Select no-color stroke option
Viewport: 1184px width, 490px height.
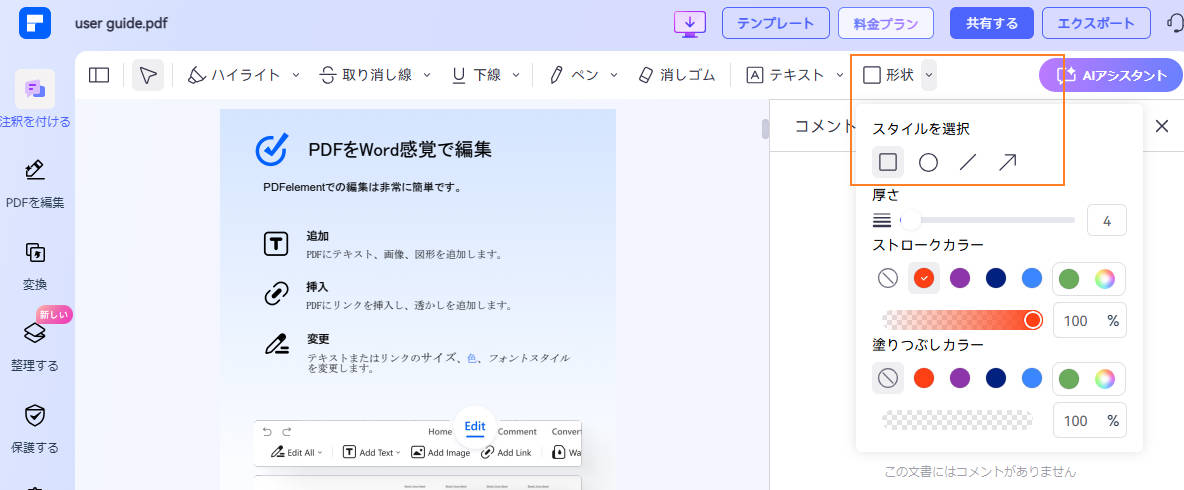pos(887,278)
